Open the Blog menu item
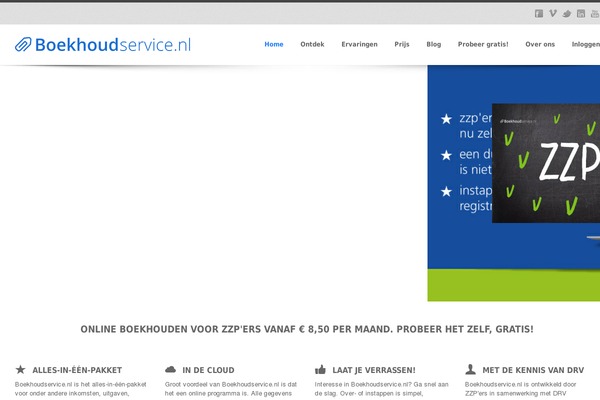The height and width of the screenshot is (400, 600). coord(434,44)
